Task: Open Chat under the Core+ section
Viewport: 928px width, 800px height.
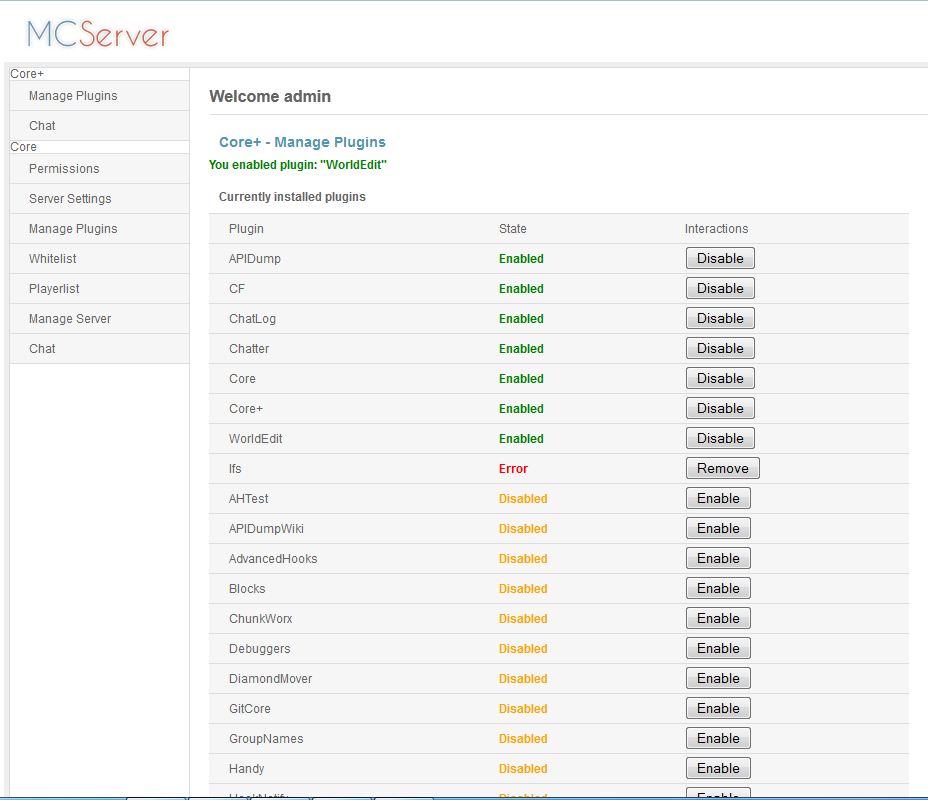Action: point(42,126)
